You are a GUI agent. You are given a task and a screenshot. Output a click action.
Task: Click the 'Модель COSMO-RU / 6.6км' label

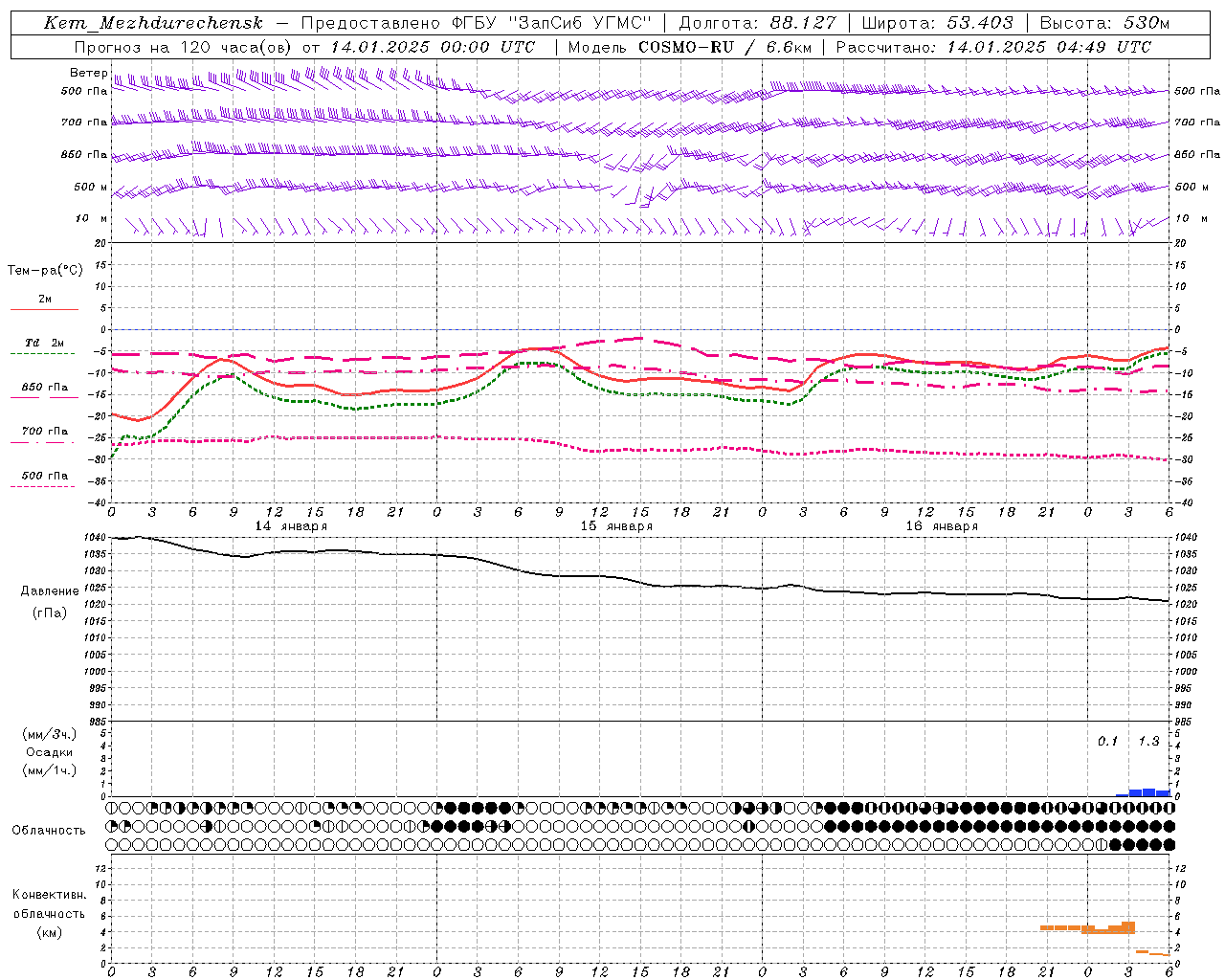point(689,47)
